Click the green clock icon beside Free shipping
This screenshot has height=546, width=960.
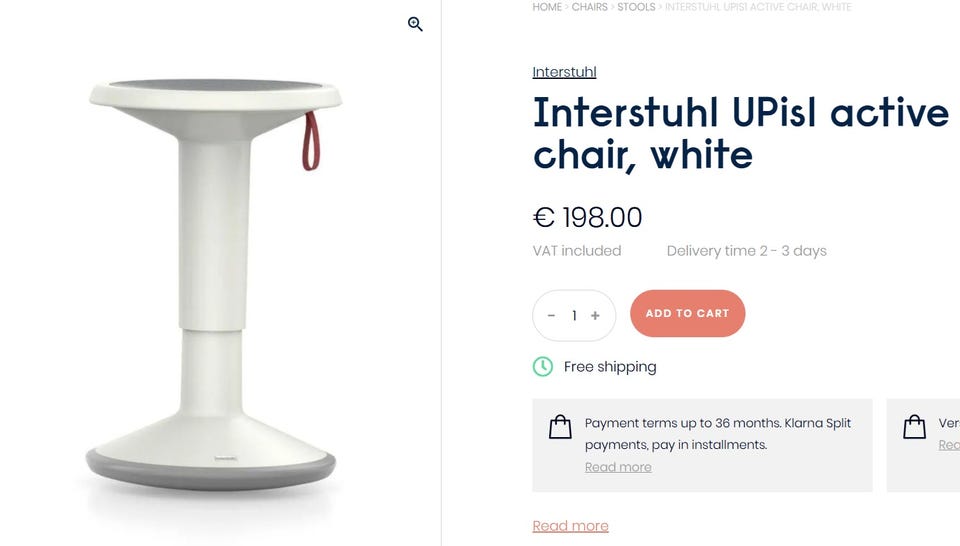point(542,366)
